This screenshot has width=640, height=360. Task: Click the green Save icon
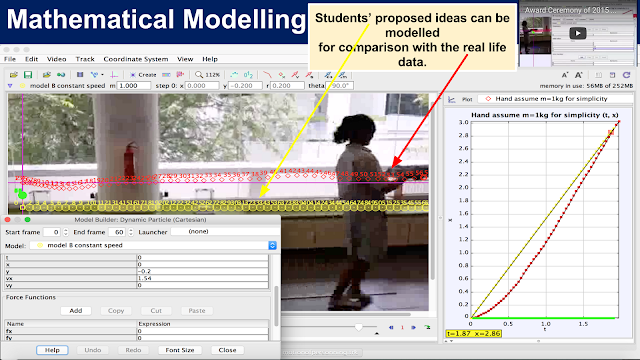pyautogui.click(x=28, y=75)
